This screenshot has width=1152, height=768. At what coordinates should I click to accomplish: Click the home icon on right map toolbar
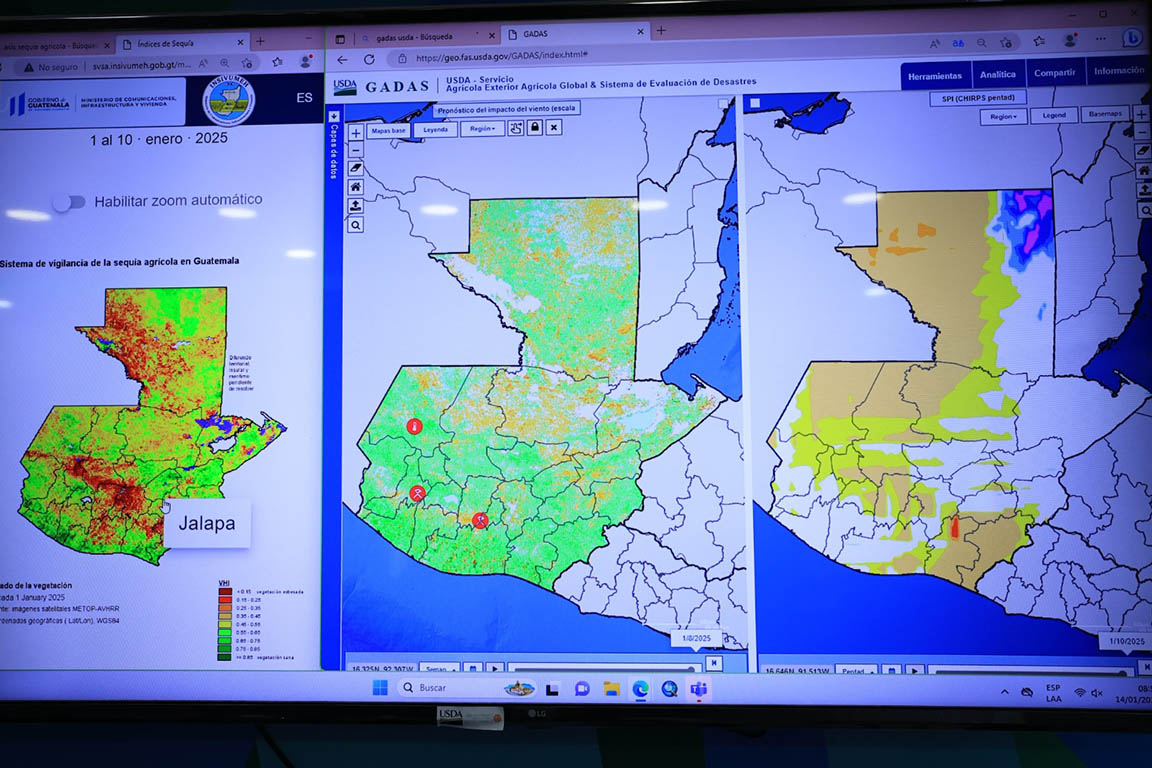click(x=1144, y=170)
